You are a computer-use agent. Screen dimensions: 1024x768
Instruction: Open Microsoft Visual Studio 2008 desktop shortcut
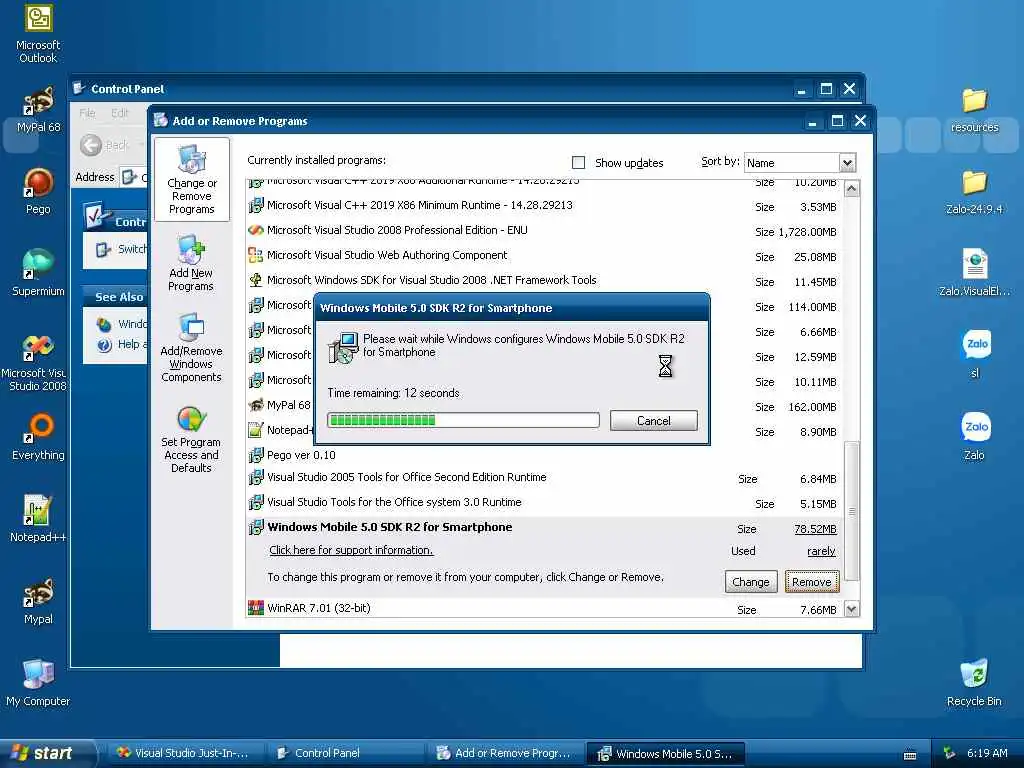[37, 363]
